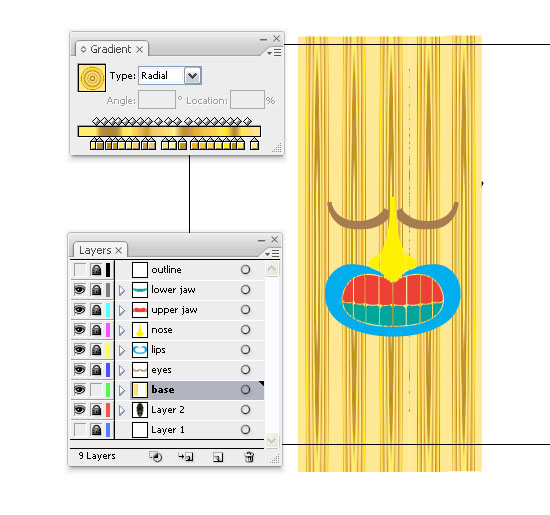The image size is (550, 515).
Task: Click the target circle of upper jaw layer
Action: tap(246, 309)
